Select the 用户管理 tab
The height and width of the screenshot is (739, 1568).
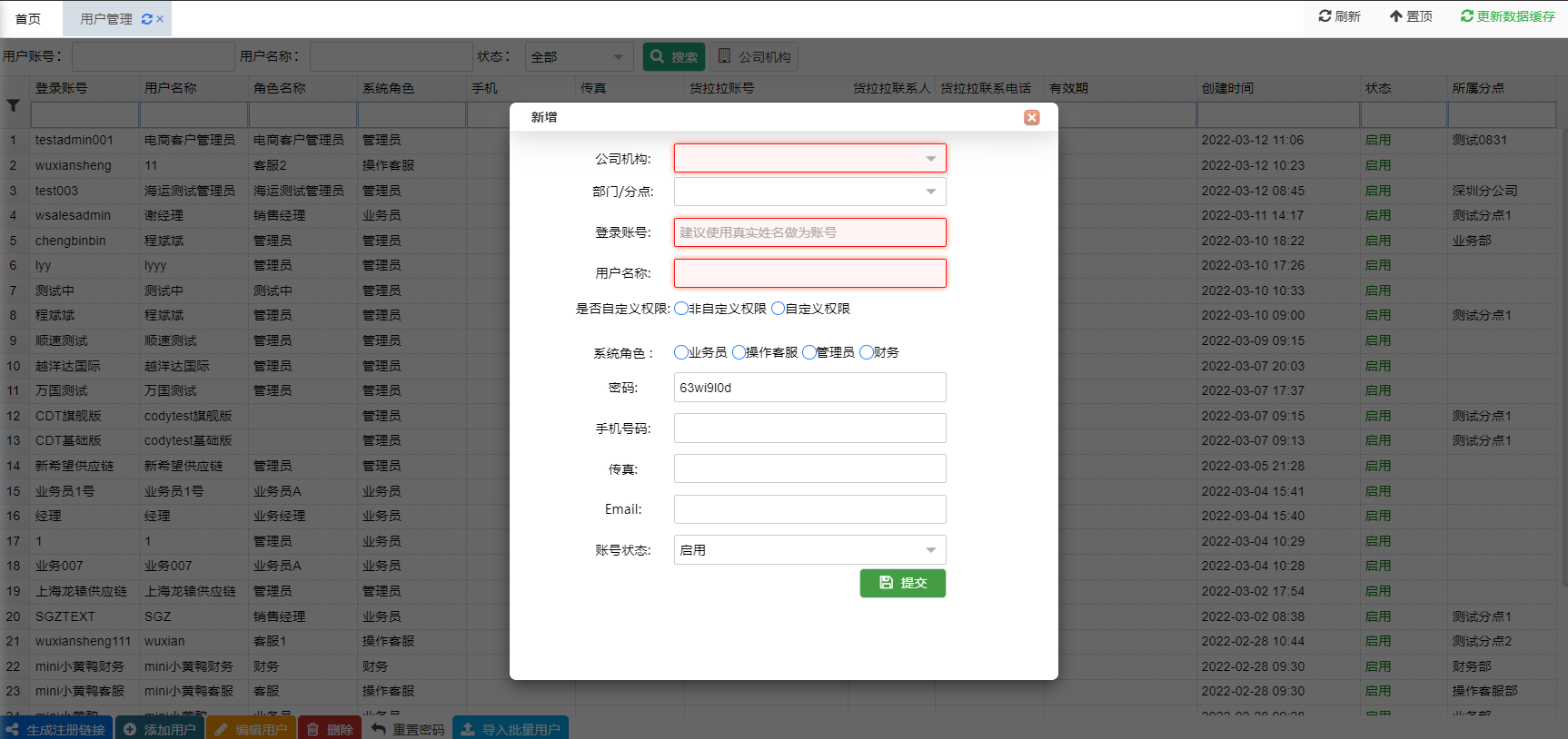pos(105,19)
